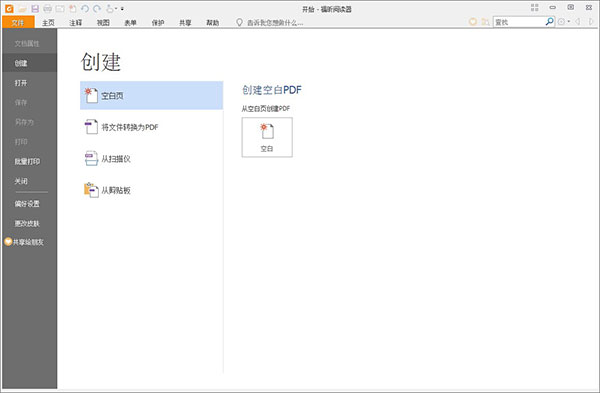Viewport: 600px width, 393px height.
Task: Open the 注释 ribbon tab
Action: (x=75, y=23)
